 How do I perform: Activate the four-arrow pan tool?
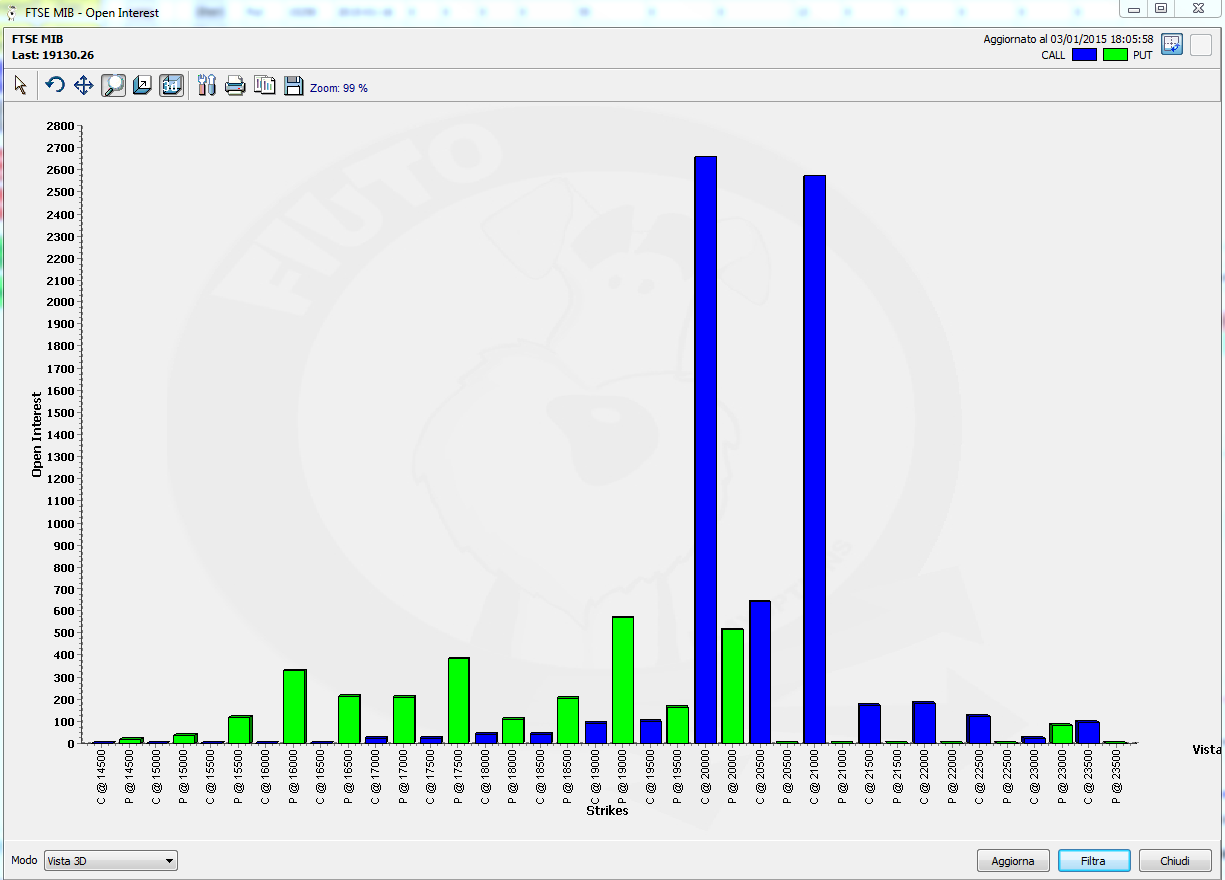84,85
